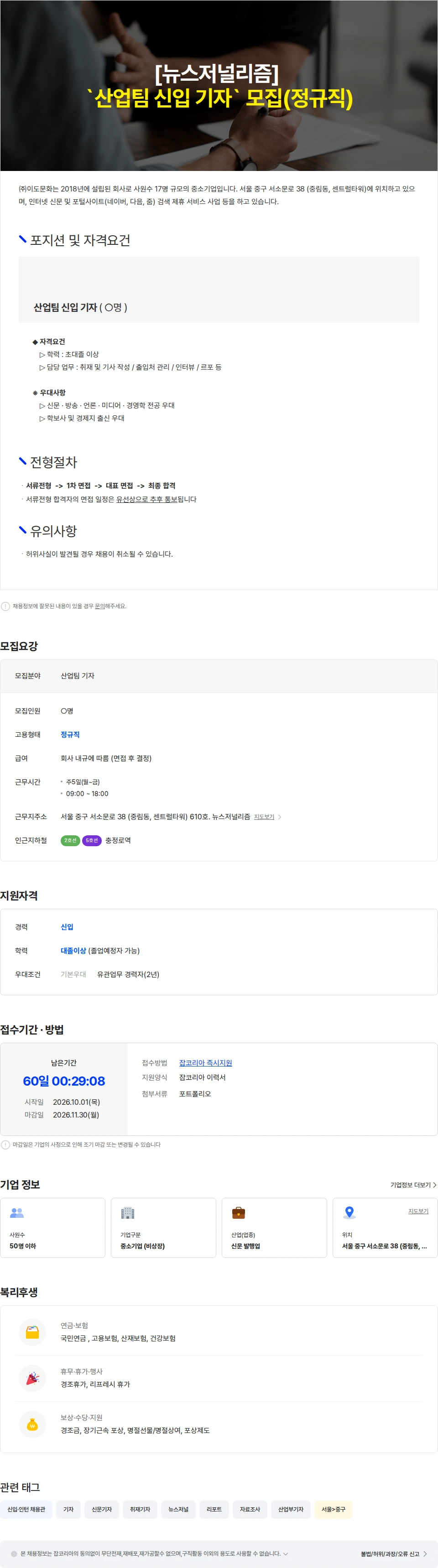
Task: Click the 산업팀 신입 기자 position heading
Action: coord(65,307)
